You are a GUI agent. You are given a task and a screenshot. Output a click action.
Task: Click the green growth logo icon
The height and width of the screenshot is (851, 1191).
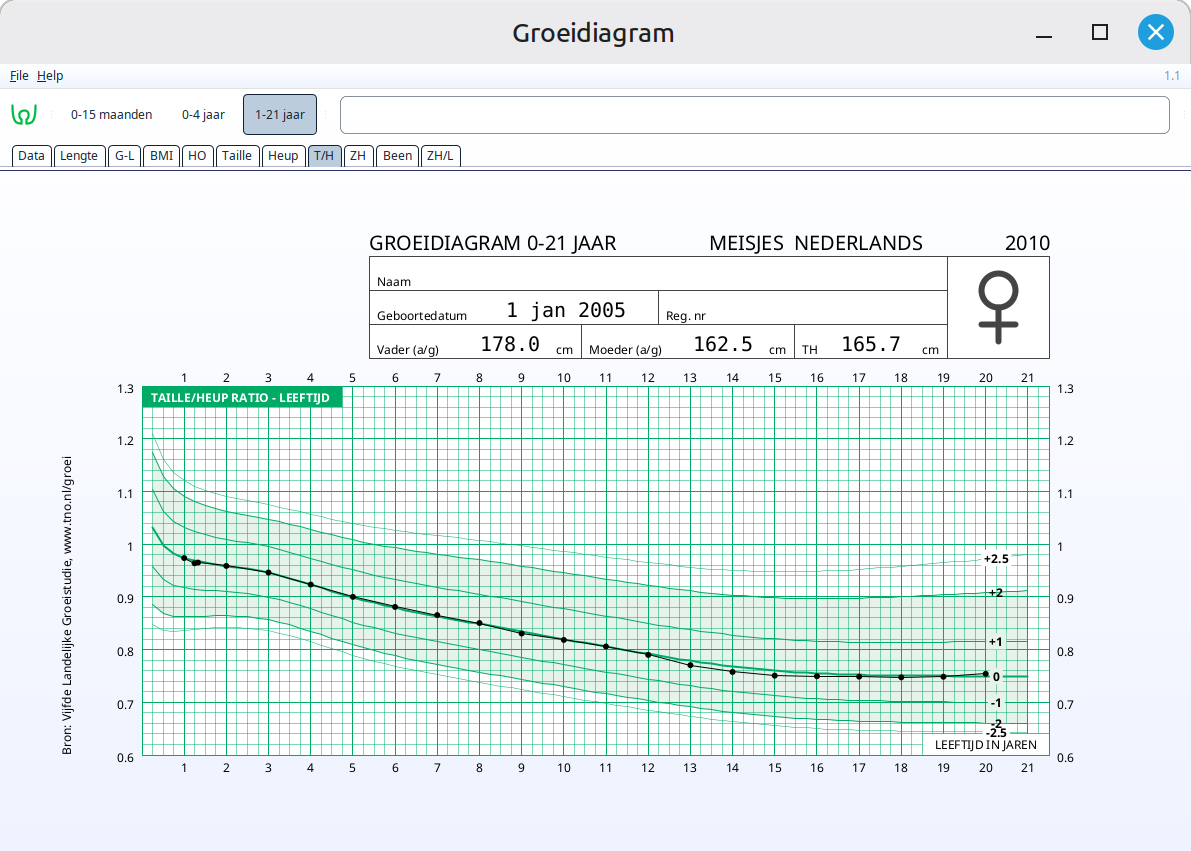pos(24,115)
